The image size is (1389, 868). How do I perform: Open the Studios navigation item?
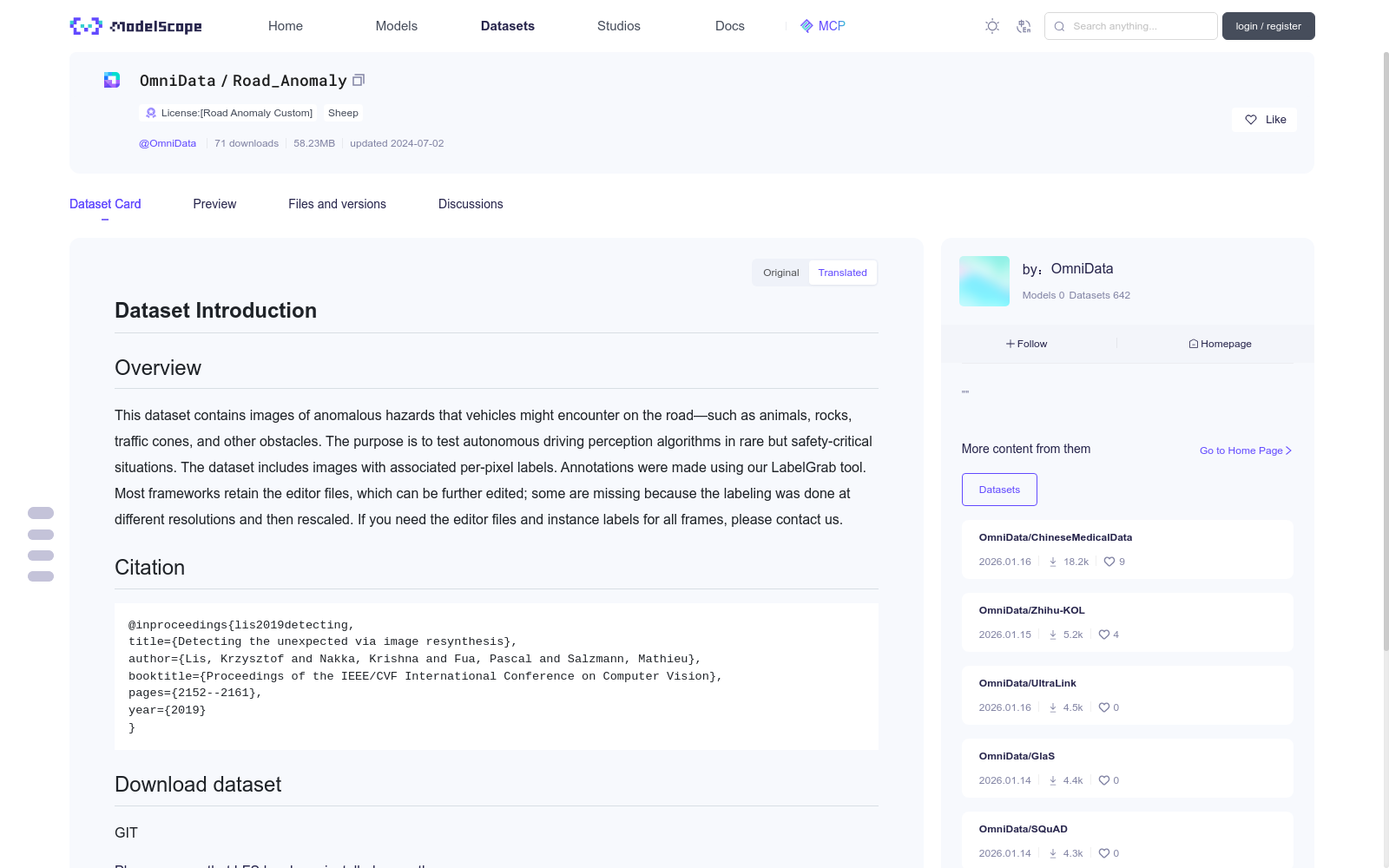point(619,26)
